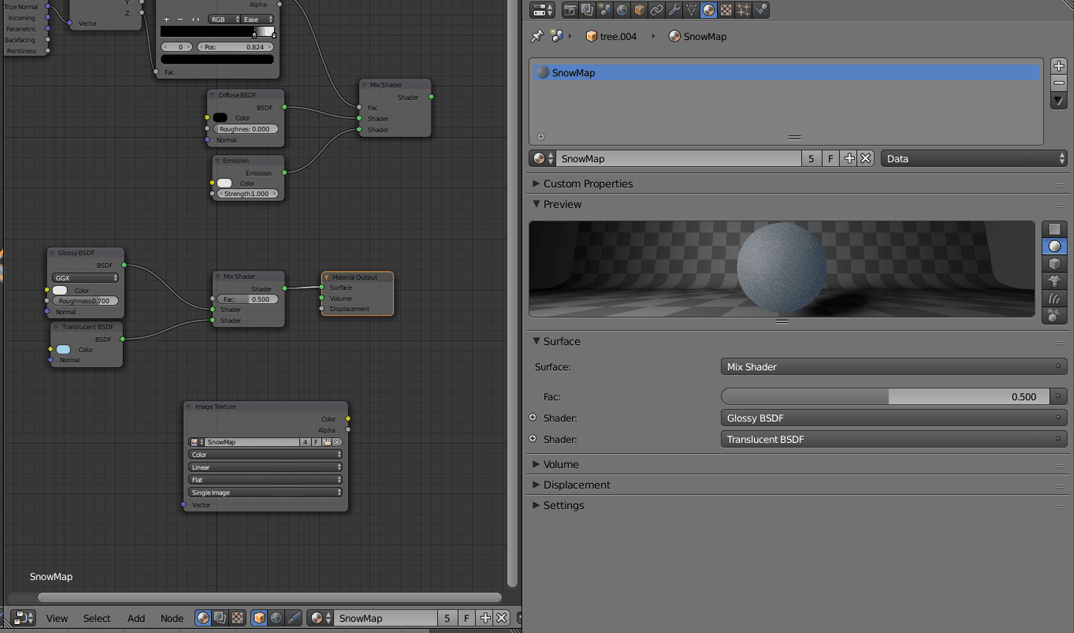This screenshot has height=633, width=1074.
Task: Open the GGX distribution dropdown on Glossy node
Action: (86, 278)
